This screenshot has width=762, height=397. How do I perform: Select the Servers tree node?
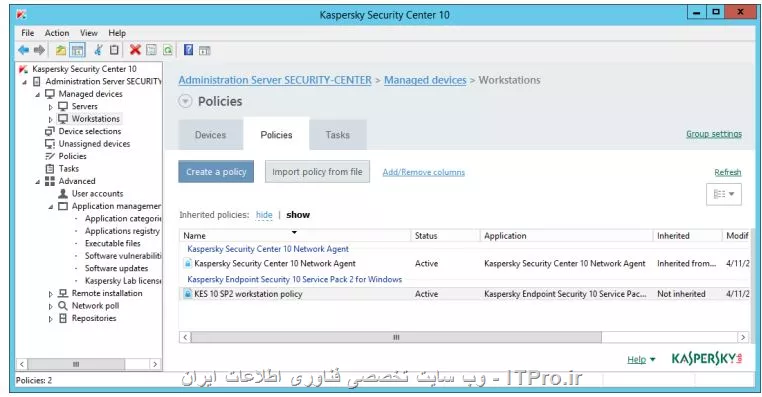[x=85, y=106]
